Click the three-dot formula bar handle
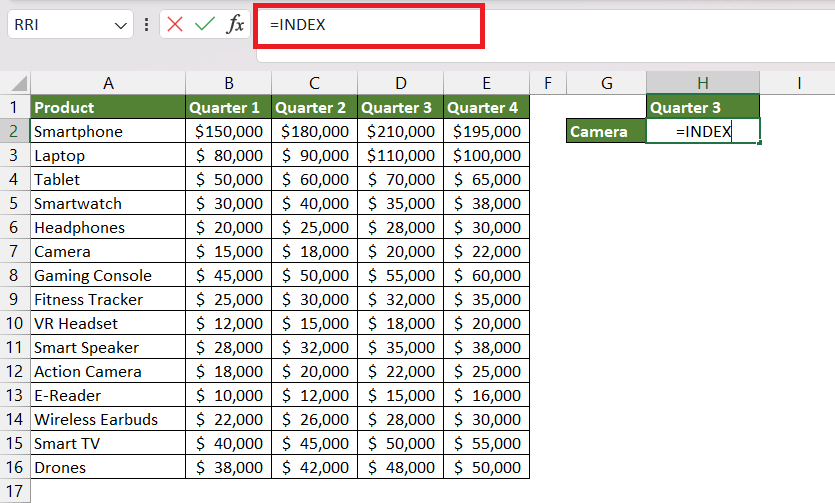Viewport: 835px width, 503px height. pos(146,24)
